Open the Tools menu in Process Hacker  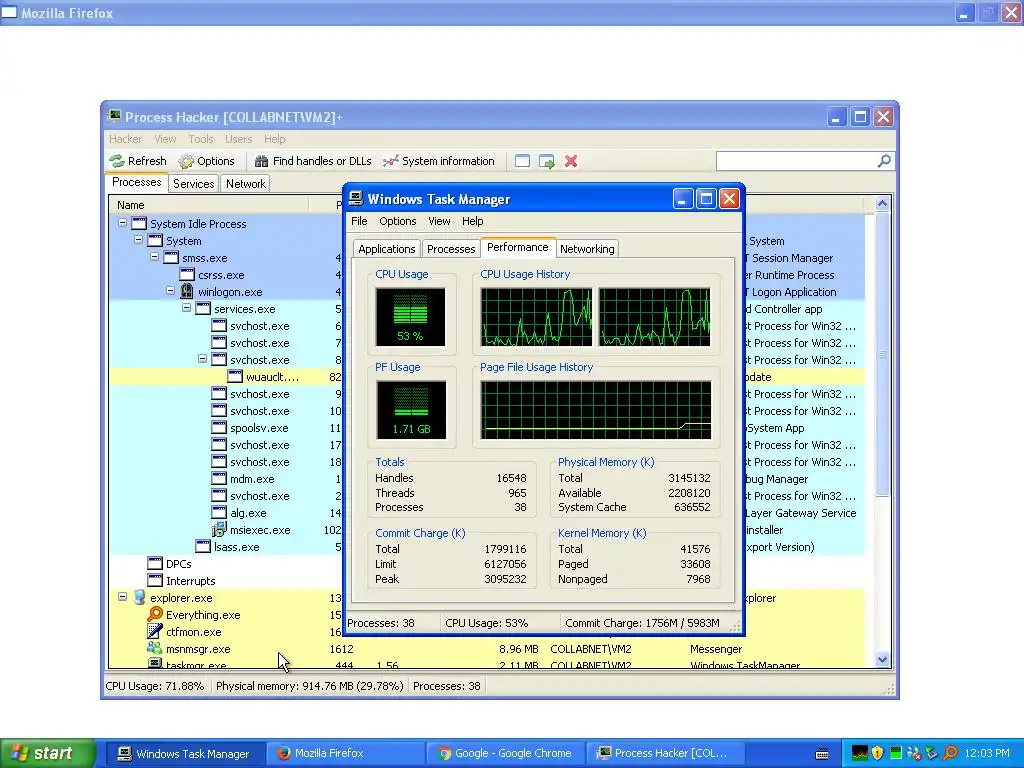click(x=200, y=139)
